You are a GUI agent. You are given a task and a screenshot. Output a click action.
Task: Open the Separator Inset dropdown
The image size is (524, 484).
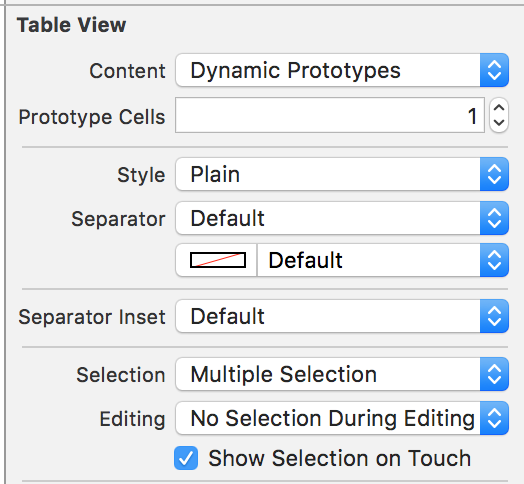[342, 316]
